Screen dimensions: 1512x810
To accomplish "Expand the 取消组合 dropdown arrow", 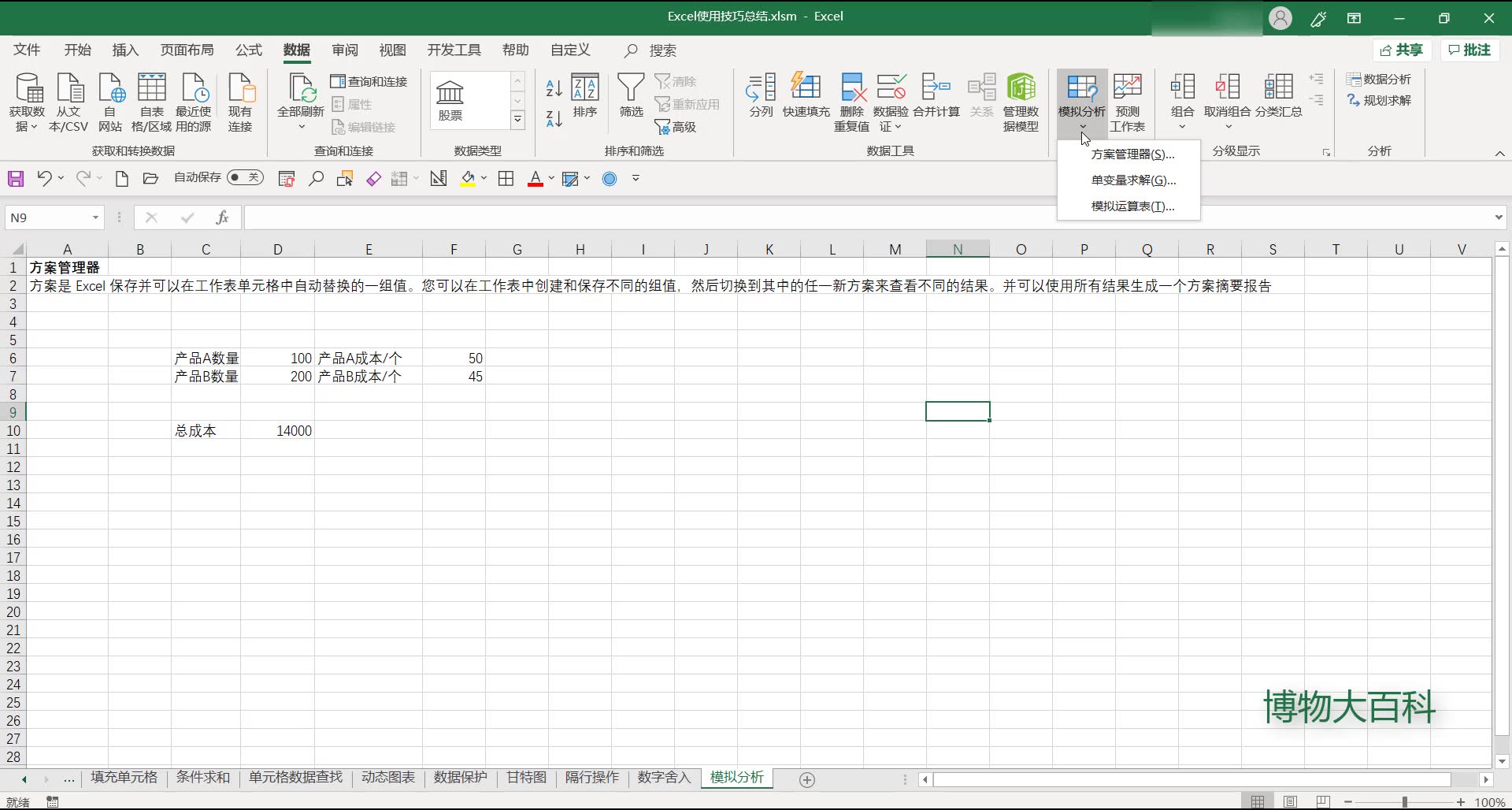I will click(x=1228, y=127).
